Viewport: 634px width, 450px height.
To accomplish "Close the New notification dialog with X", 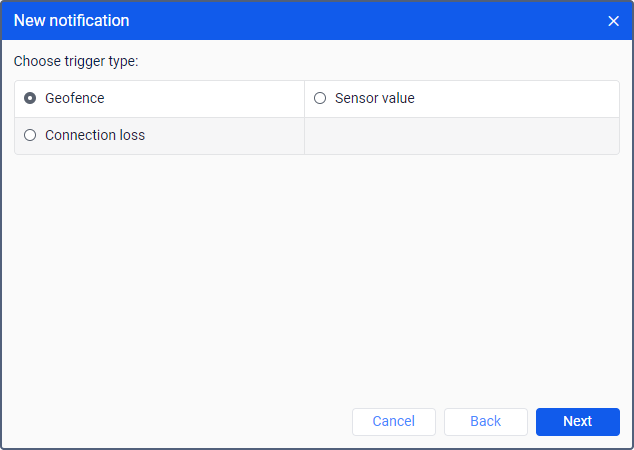I will [x=614, y=21].
